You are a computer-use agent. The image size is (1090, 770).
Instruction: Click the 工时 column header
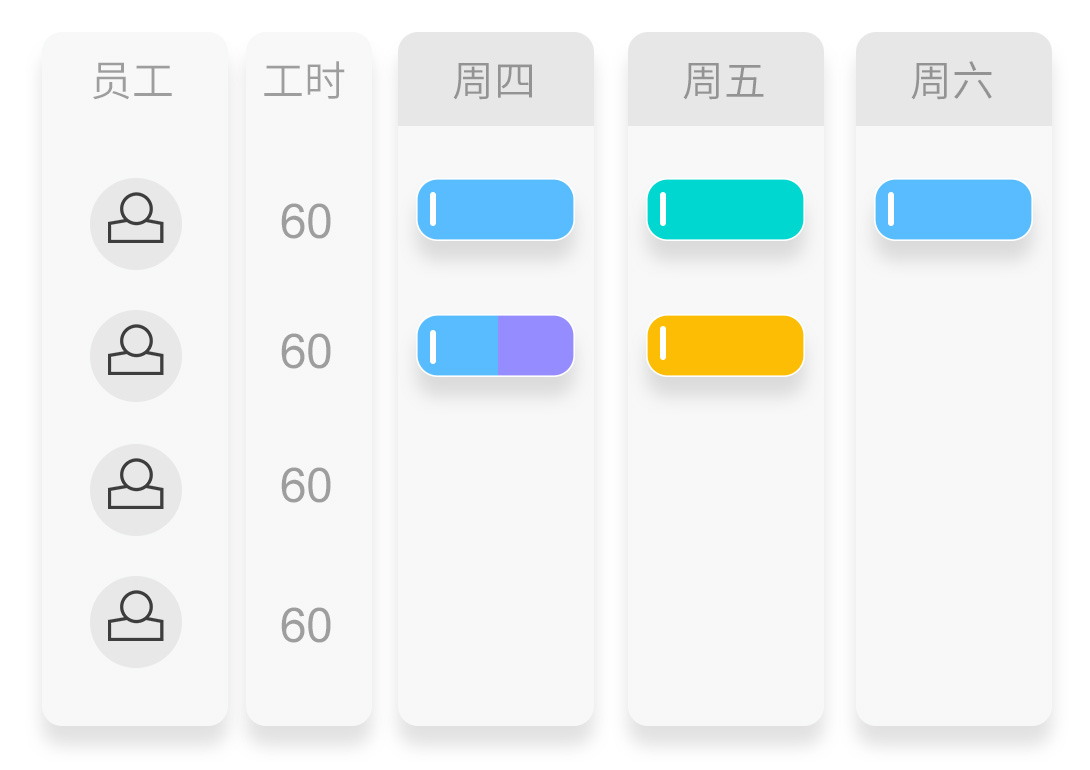point(304,81)
